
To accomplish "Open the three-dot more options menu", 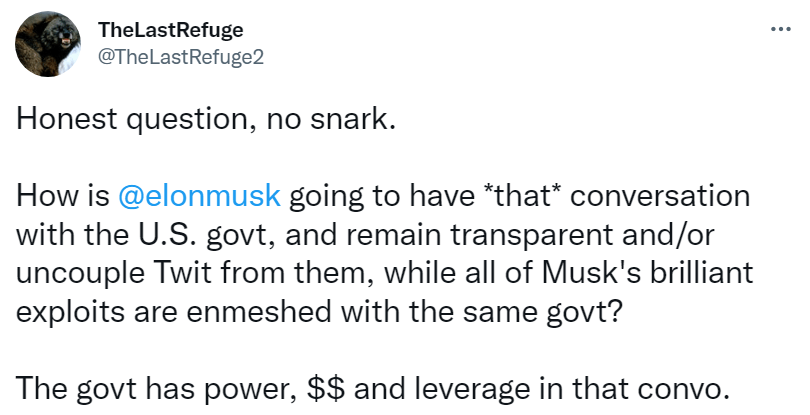I will [x=781, y=29].
